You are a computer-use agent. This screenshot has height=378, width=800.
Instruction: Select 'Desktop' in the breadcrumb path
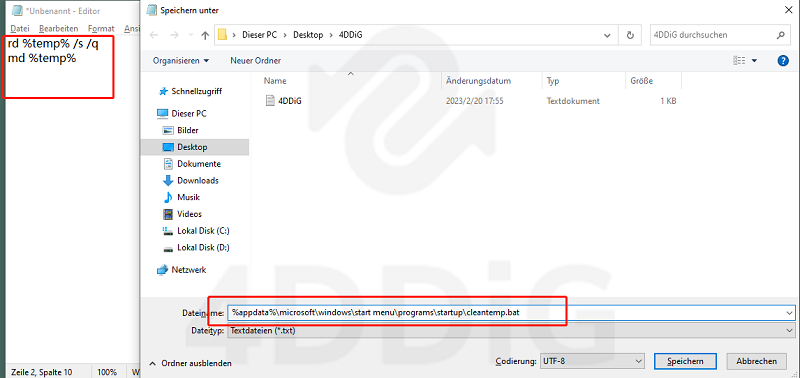[x=308, y=35]
